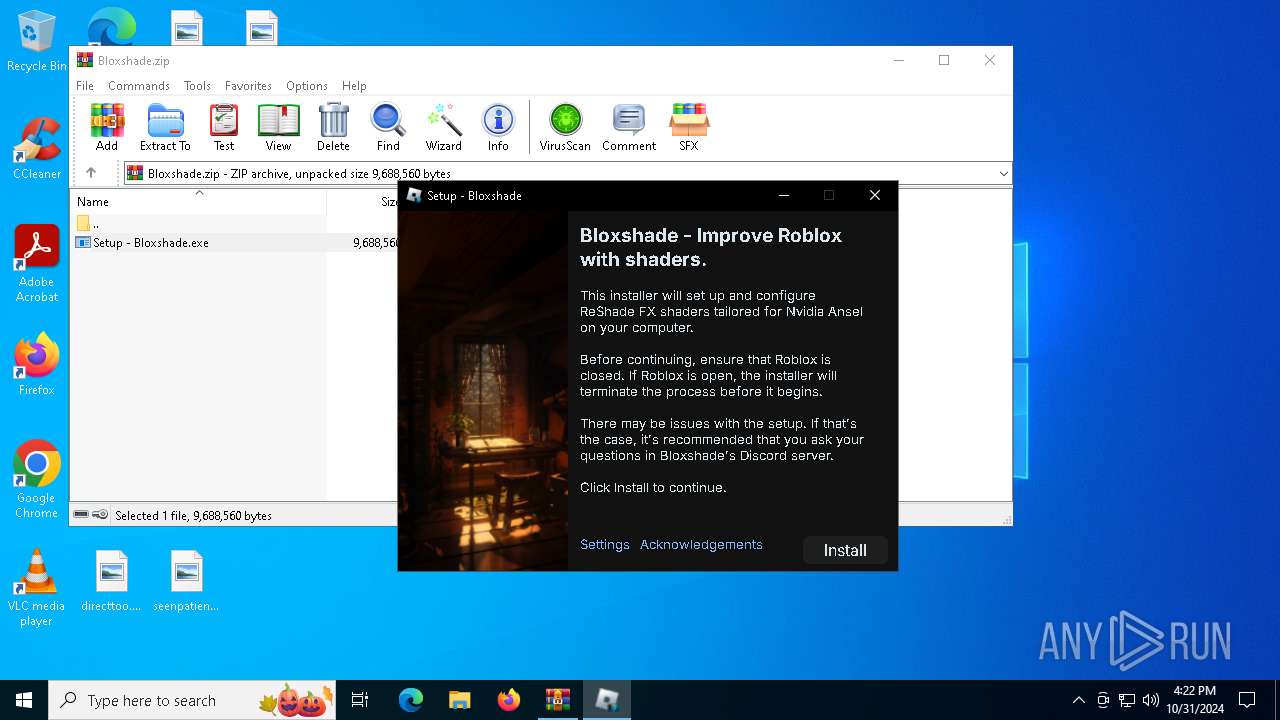This screenshot has height=720, width=1280.
Task: Open the Comment tool
Action: [629, 127]
